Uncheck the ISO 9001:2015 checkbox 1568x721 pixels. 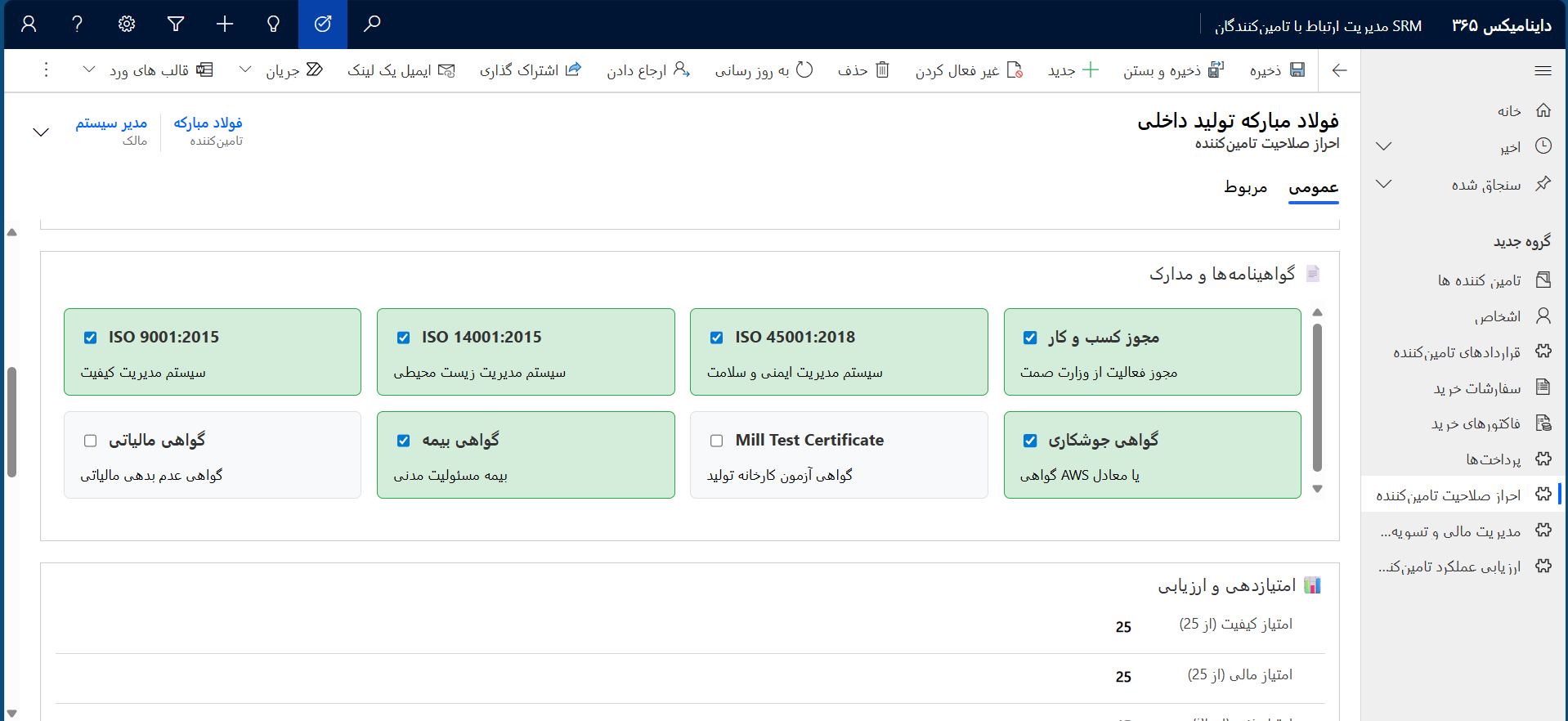click(x=91, y=338)
